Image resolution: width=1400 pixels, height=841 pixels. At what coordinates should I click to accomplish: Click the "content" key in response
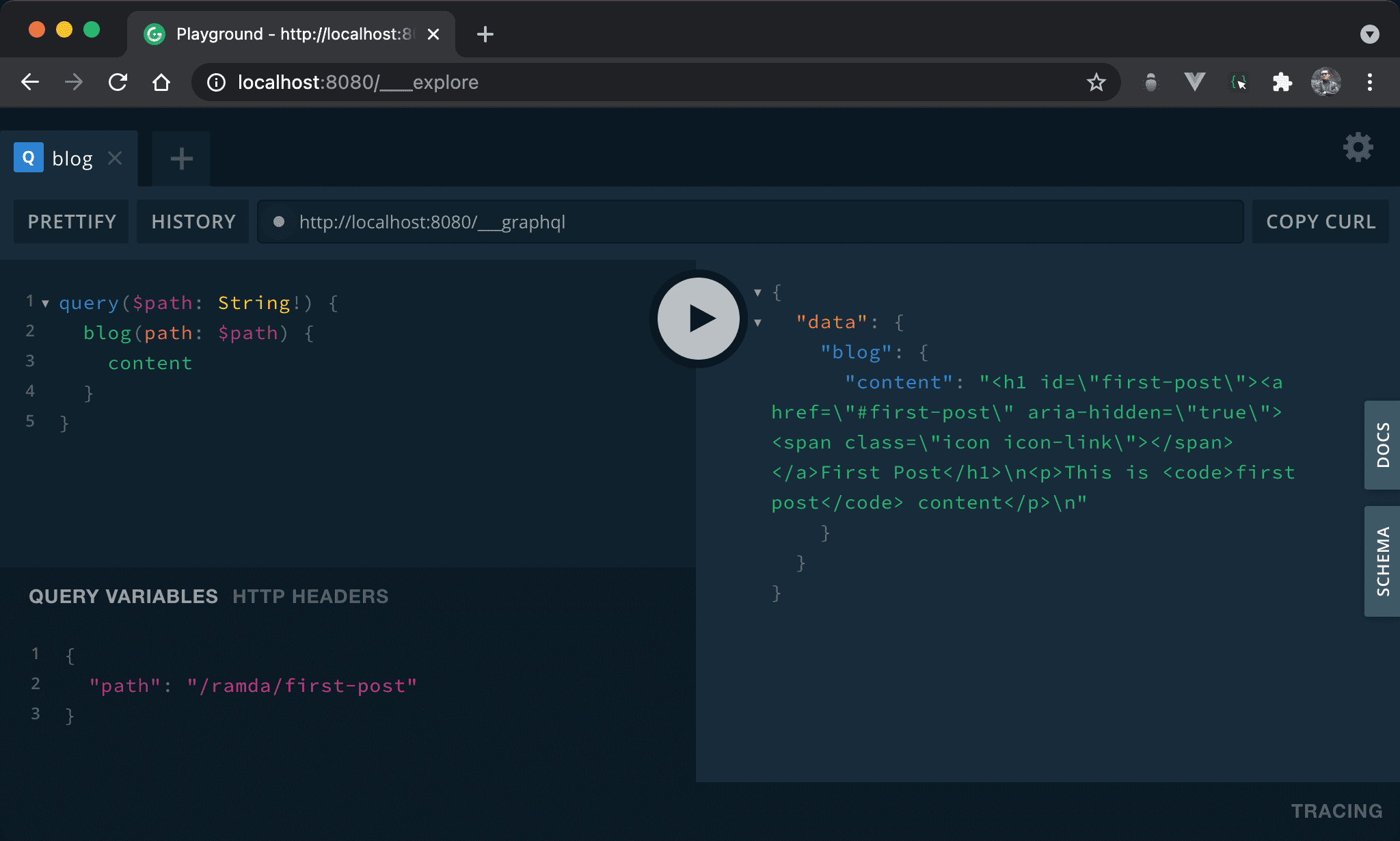click(898, 382)
